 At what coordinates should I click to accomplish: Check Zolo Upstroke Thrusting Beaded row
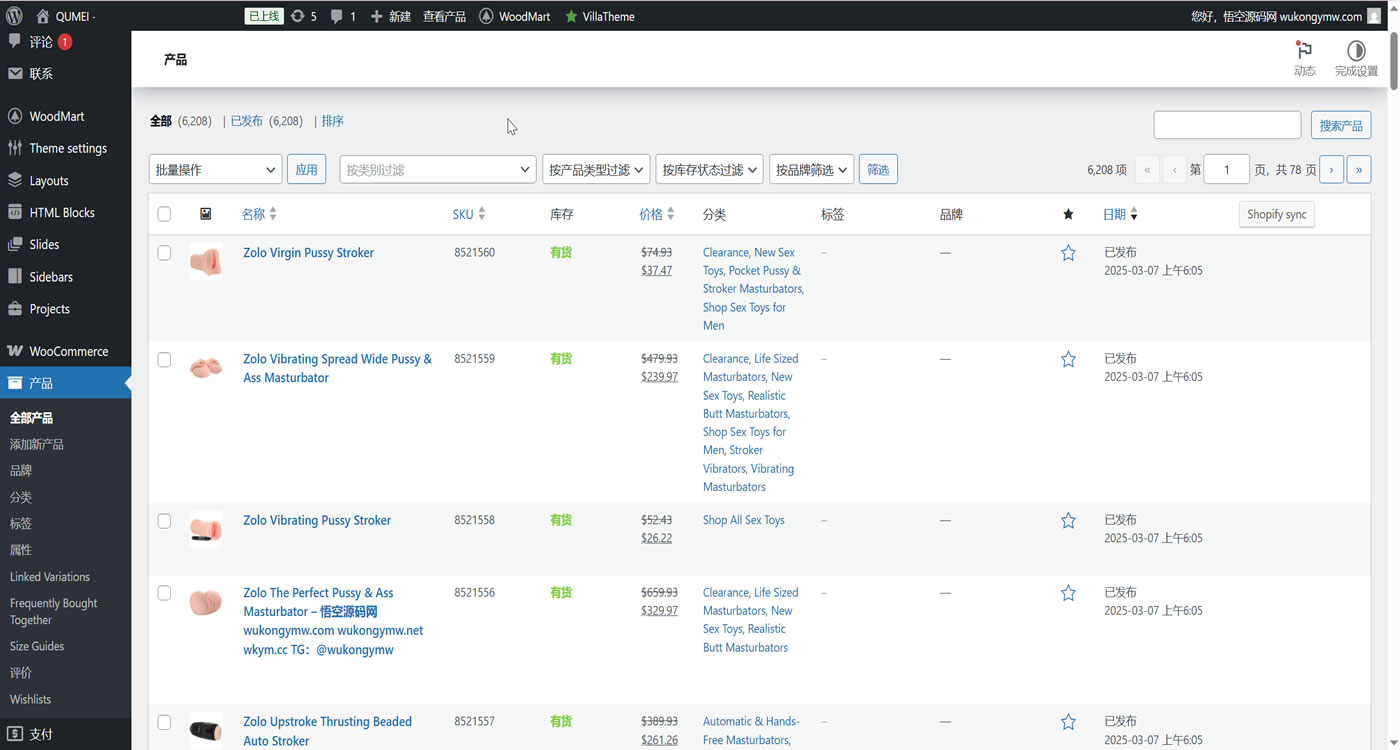tap(164, 722)
